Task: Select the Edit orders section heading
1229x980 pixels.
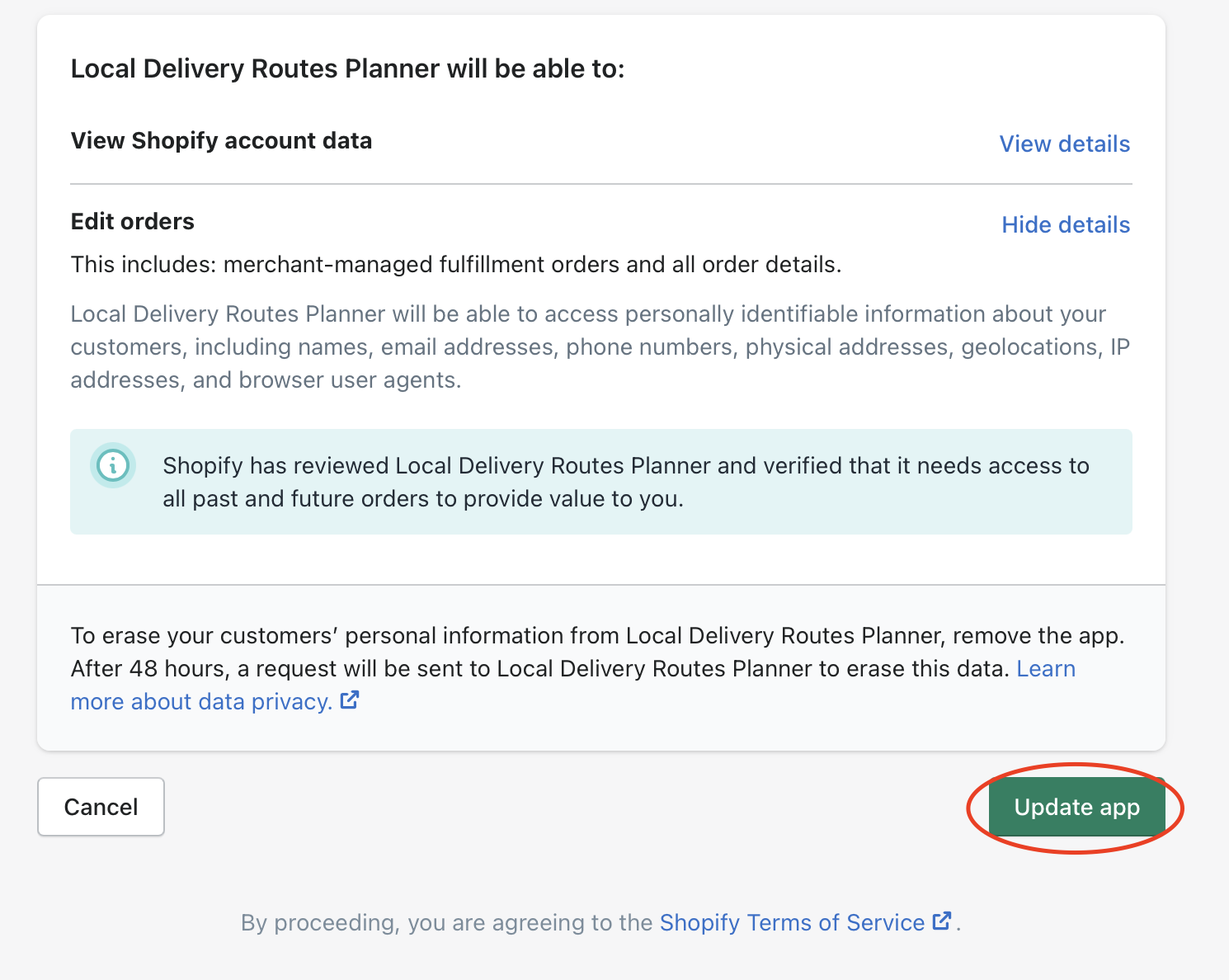Action: [132, 221]
